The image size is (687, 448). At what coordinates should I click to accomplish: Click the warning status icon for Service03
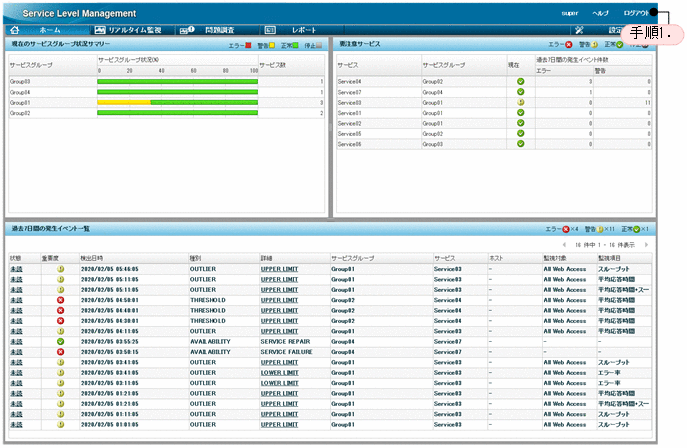(x=520, y=102)
